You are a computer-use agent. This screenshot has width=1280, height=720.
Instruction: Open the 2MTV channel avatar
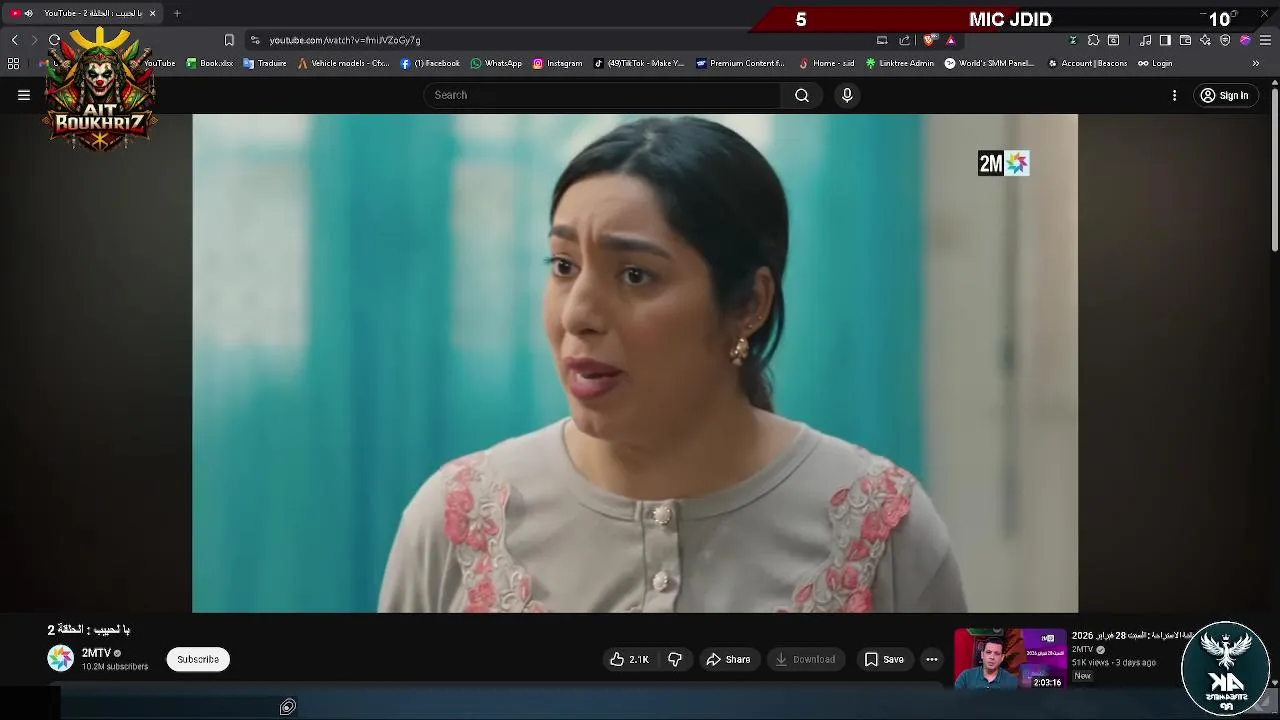[61, 658]
